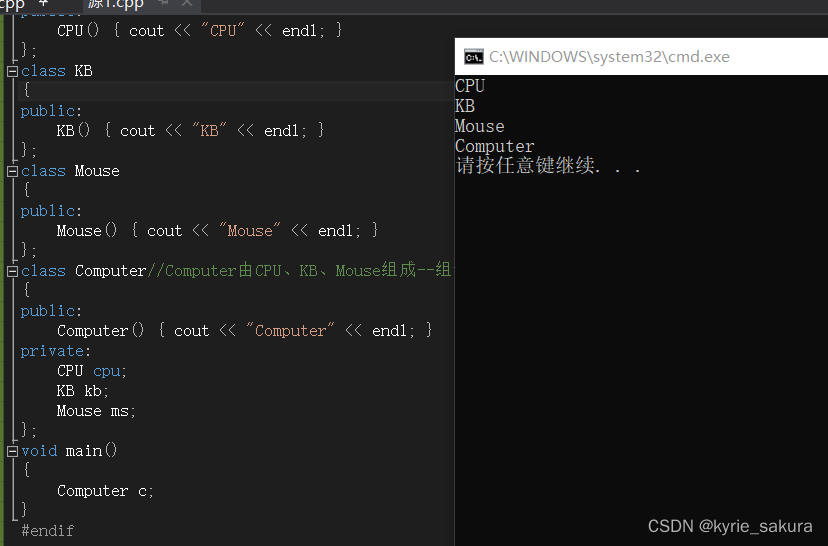
Task: Collapse the void main function
Action: 13,451
